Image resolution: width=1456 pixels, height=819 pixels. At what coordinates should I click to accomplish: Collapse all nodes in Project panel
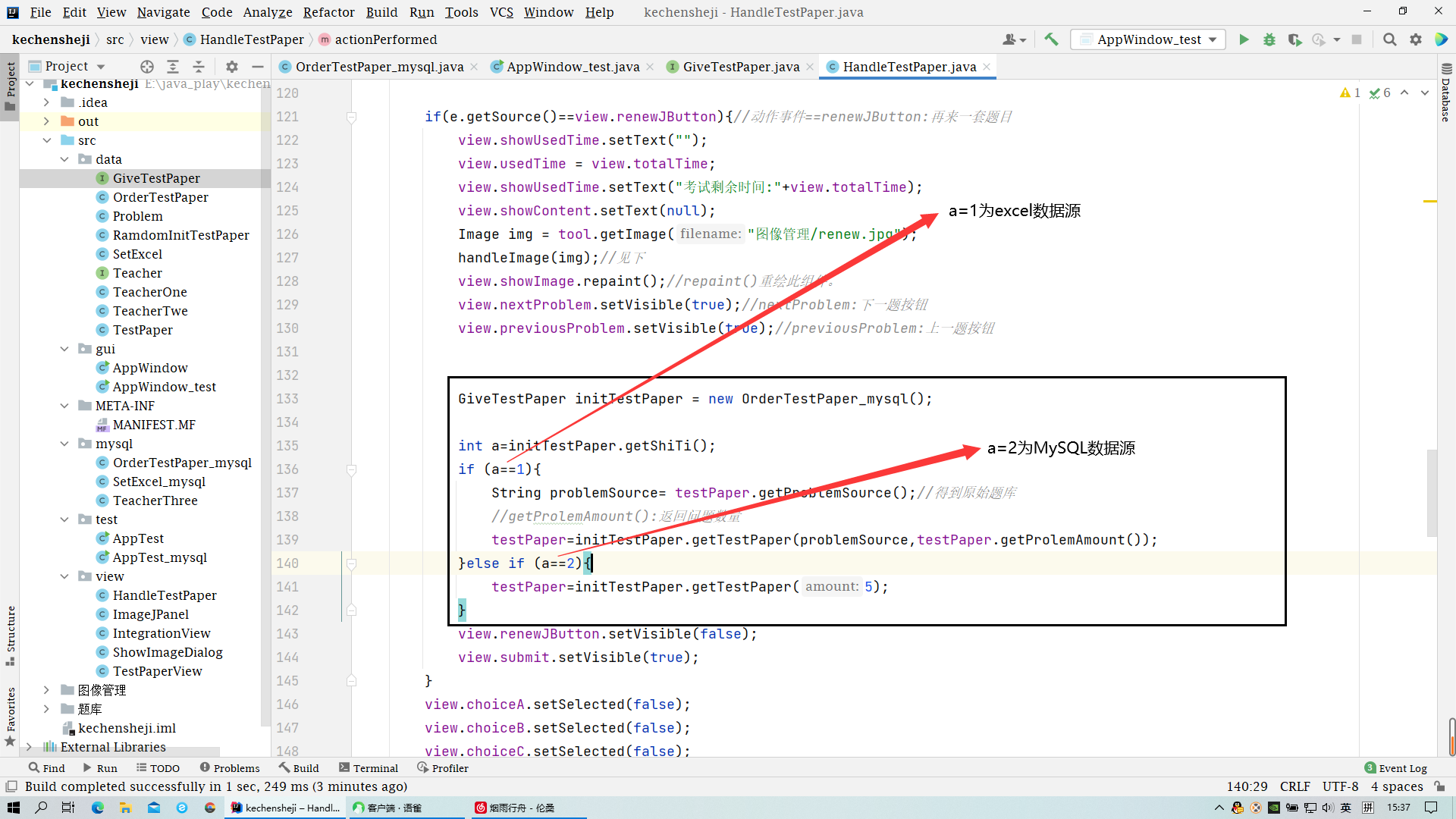(198, 67)
